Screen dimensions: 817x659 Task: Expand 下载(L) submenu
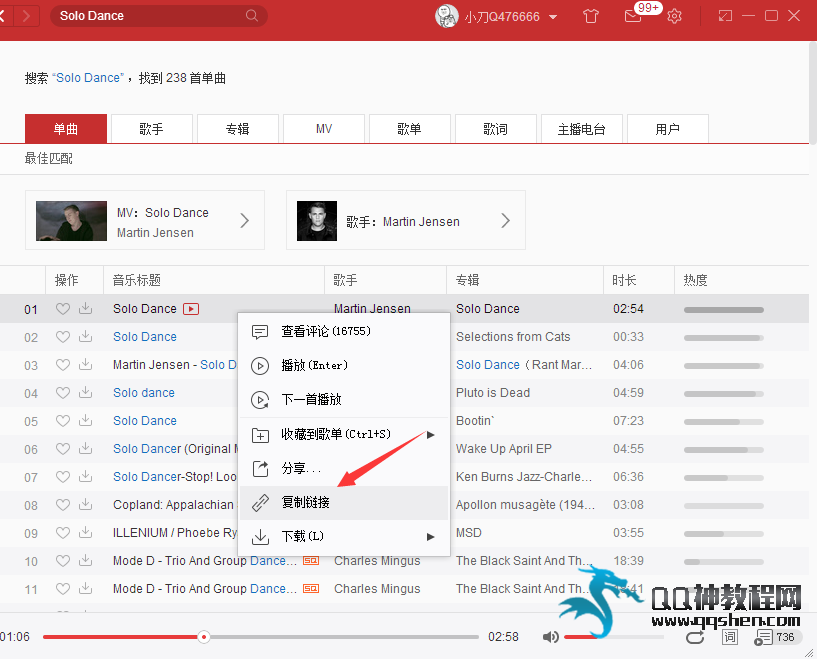point(430,537)
